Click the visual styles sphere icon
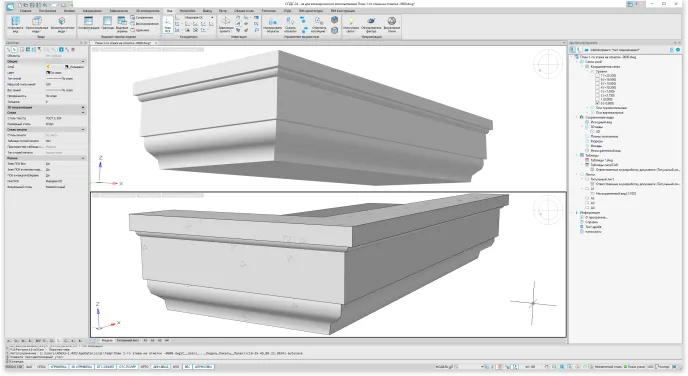Image resolution: width=688 pixels, height=376 pixels. coord(392,21)
